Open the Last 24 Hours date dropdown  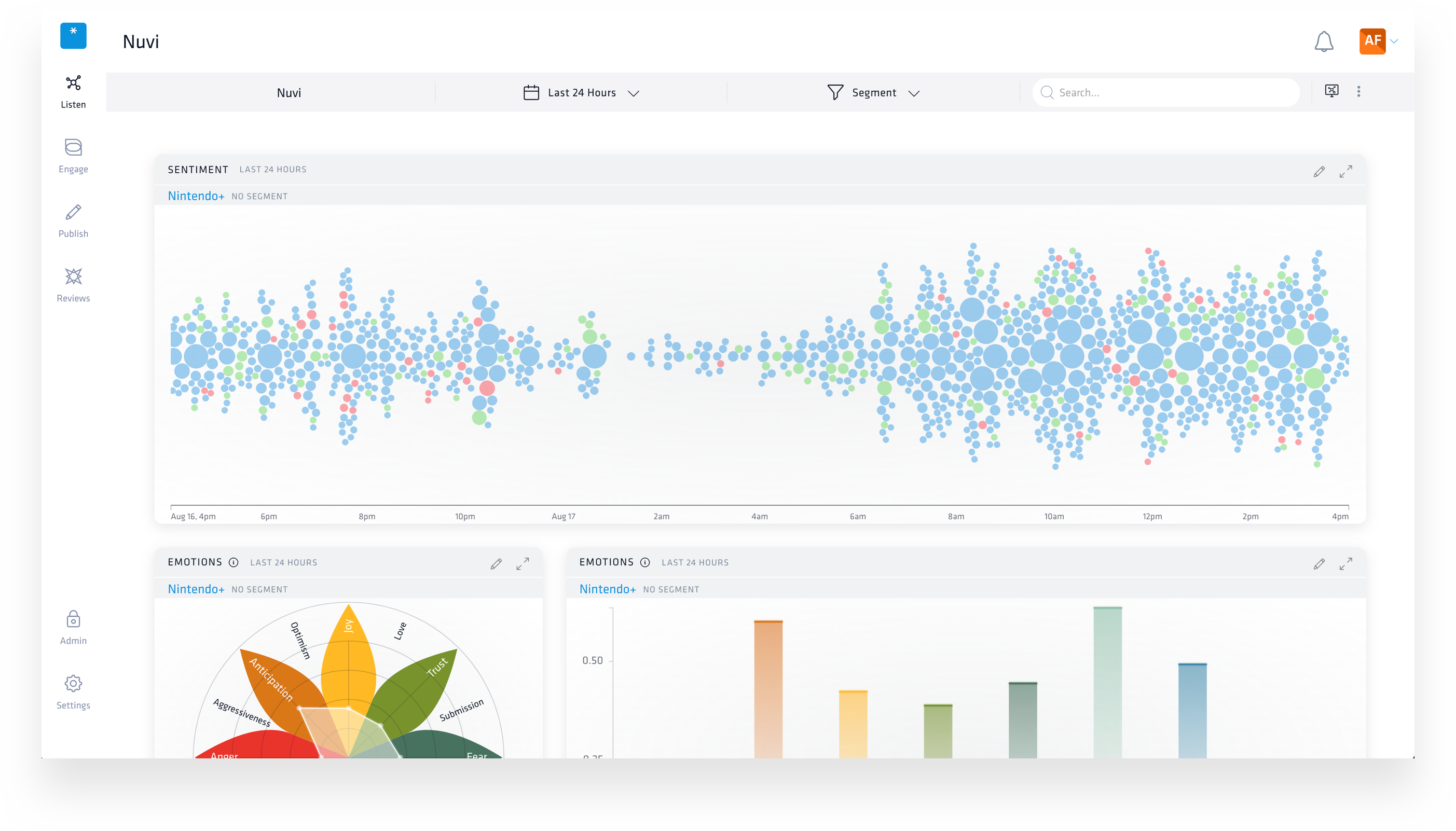(x=581, y=92)
